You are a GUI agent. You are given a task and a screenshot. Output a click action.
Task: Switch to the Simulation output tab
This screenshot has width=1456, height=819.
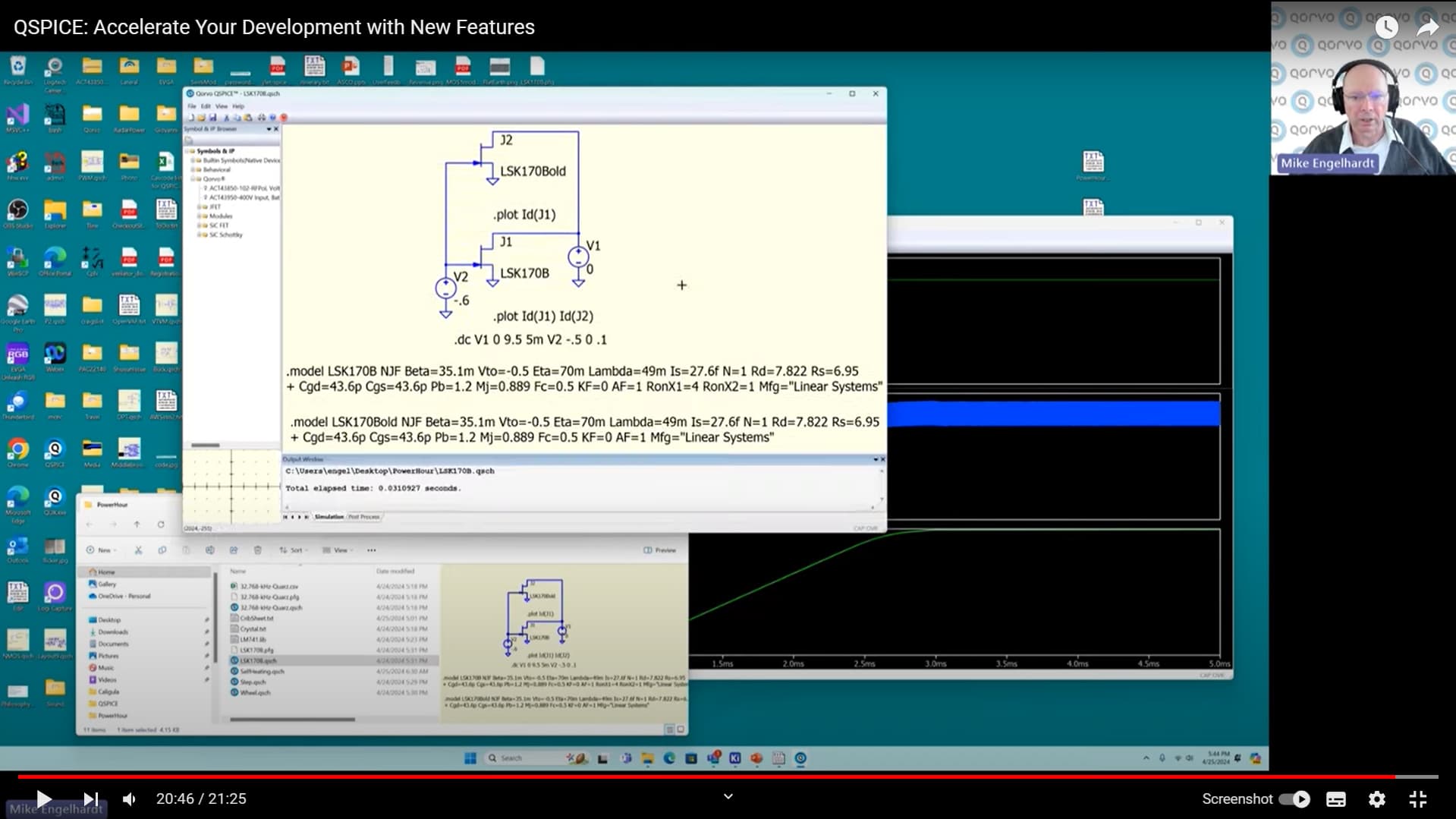tap(329, 517)
